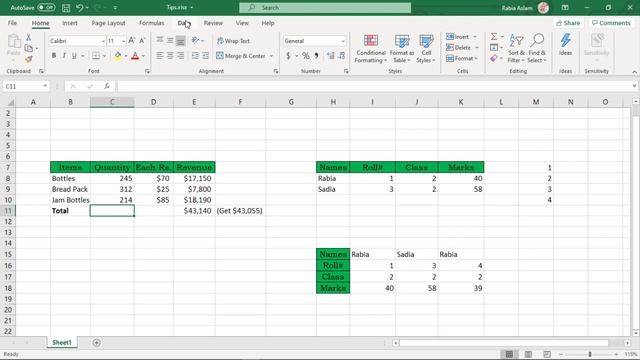The height and width of the screenshot is (360, 640).
Task: Click the Save icon in title bar
Action: 66,8
